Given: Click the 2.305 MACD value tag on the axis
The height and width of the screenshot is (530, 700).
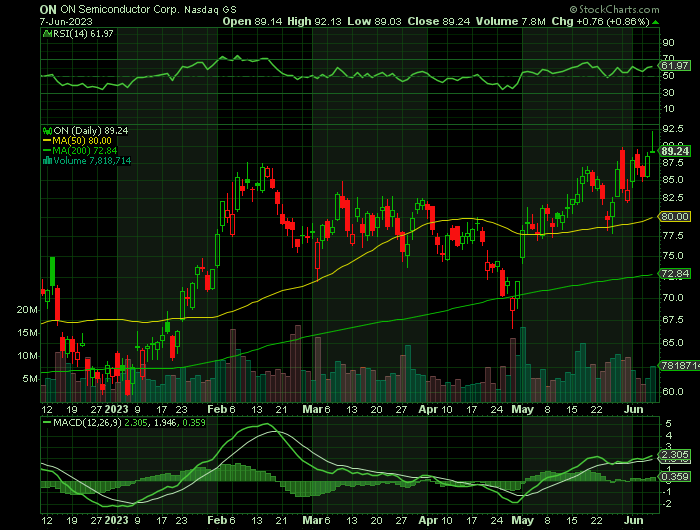Looking at the screenshot, I should (x=675, y=455).
